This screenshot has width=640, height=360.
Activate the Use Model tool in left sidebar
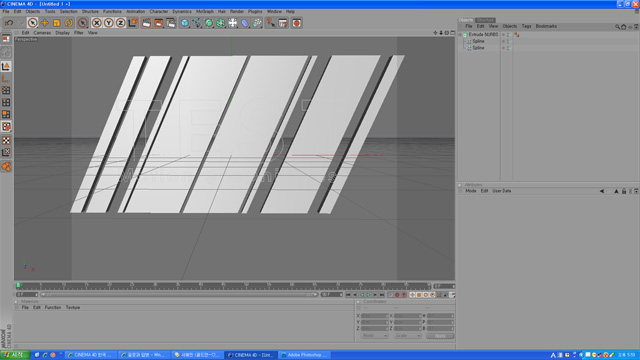point(6,66)
